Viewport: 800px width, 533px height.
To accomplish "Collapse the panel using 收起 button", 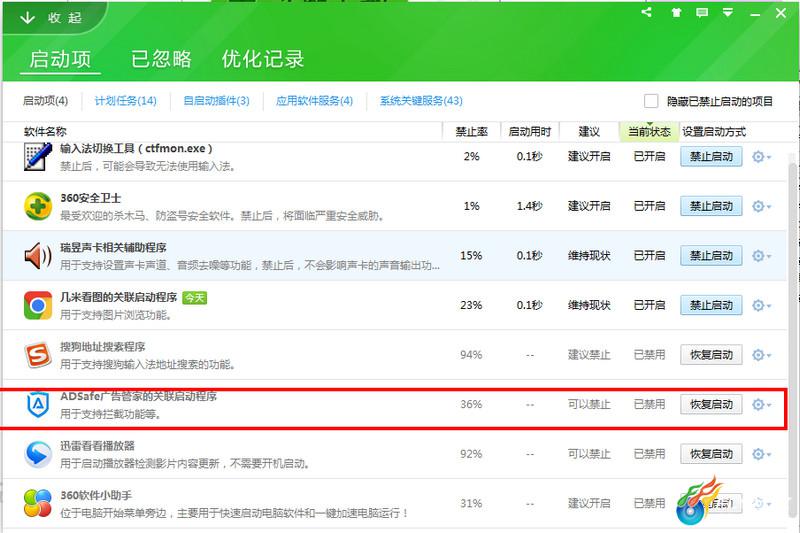I will pyautogui.click(x=51, y=18).
